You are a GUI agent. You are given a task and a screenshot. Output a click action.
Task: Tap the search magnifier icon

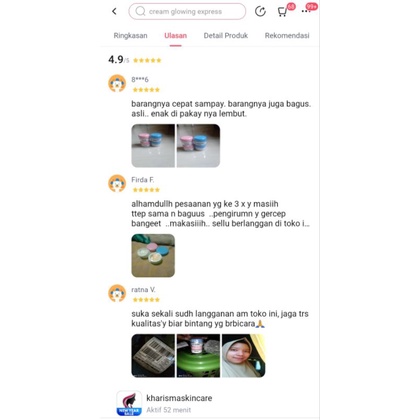[140, 11]
